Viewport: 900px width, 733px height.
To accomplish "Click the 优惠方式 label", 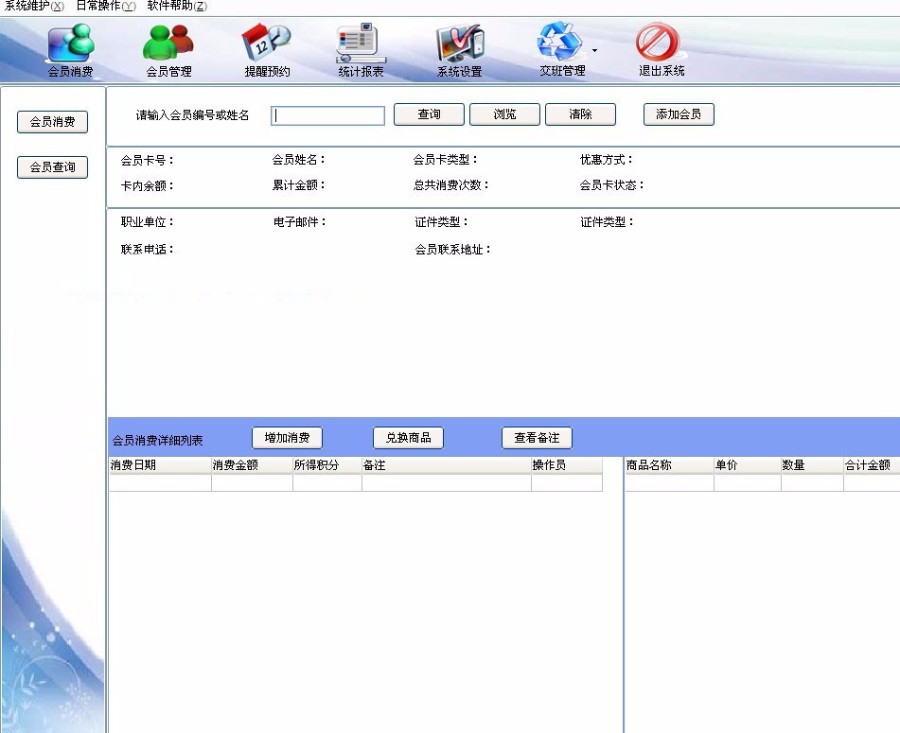I will pyautogui.click(x=606, y=160).
